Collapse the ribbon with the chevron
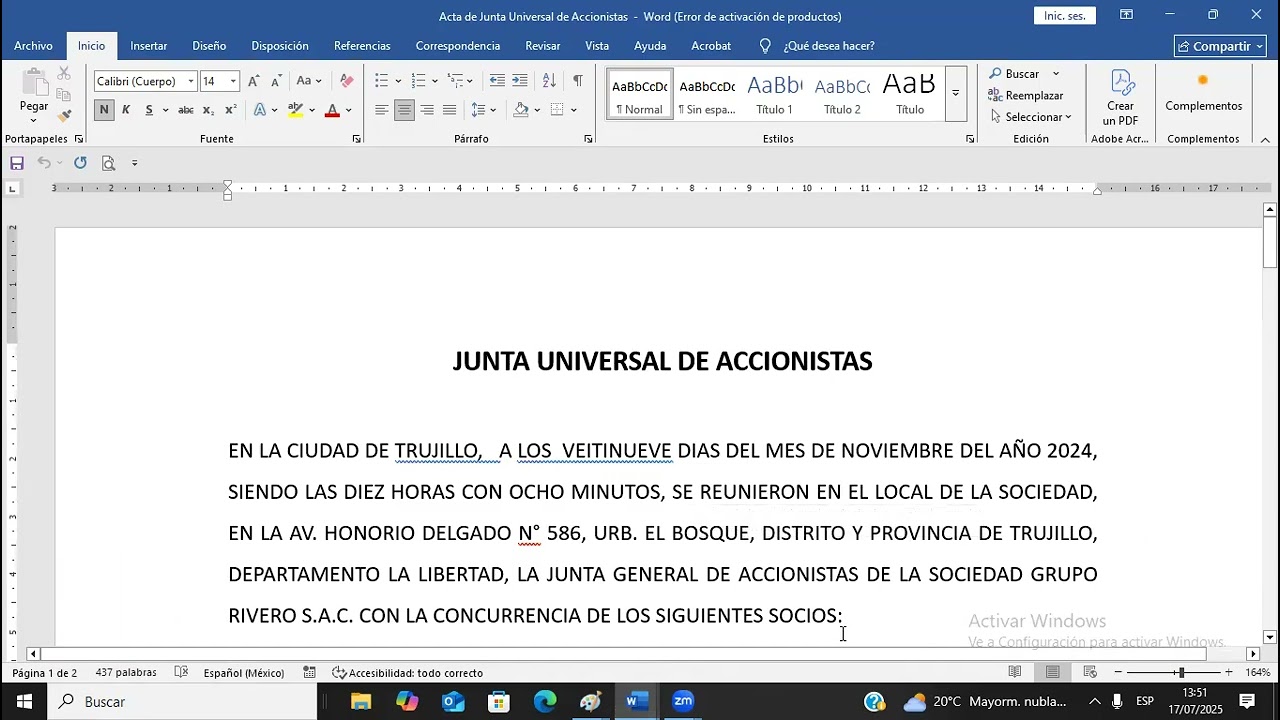 [x=1265, y=140]
